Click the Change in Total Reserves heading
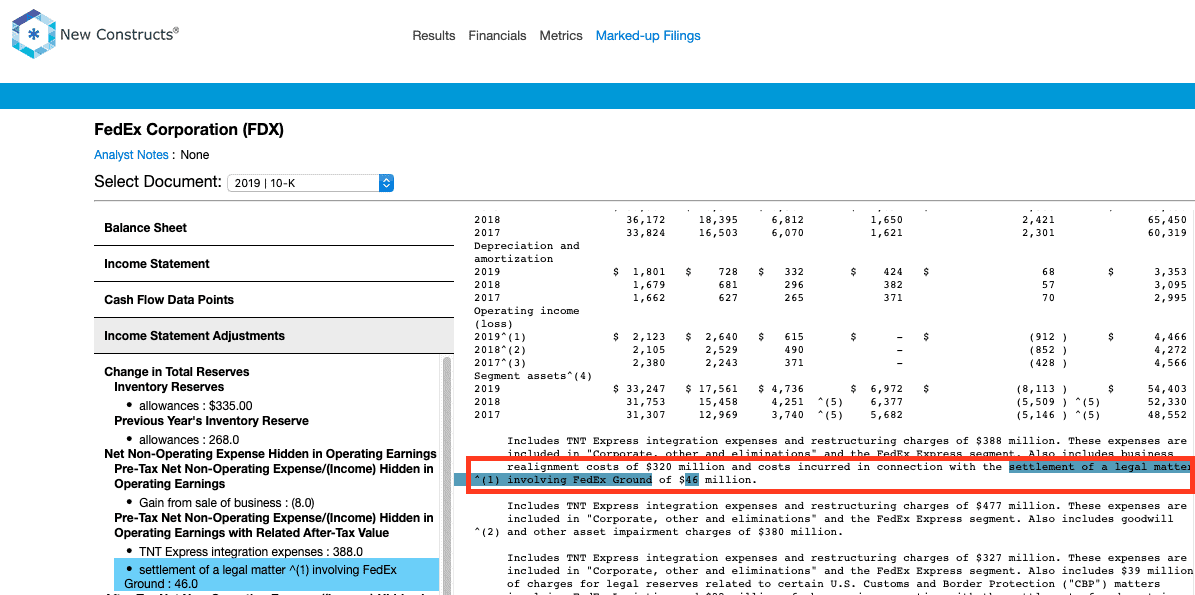This screenshot has height=595, width=1195. [177, 372]
